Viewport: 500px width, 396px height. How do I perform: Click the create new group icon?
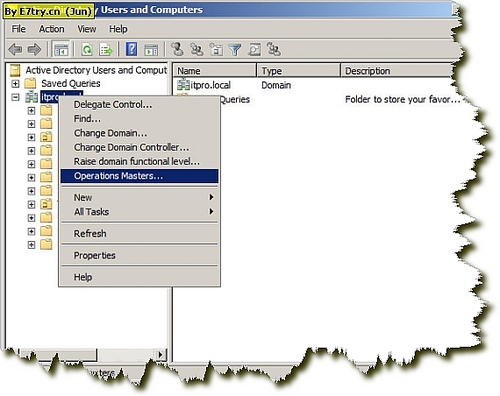pos(197,49)
